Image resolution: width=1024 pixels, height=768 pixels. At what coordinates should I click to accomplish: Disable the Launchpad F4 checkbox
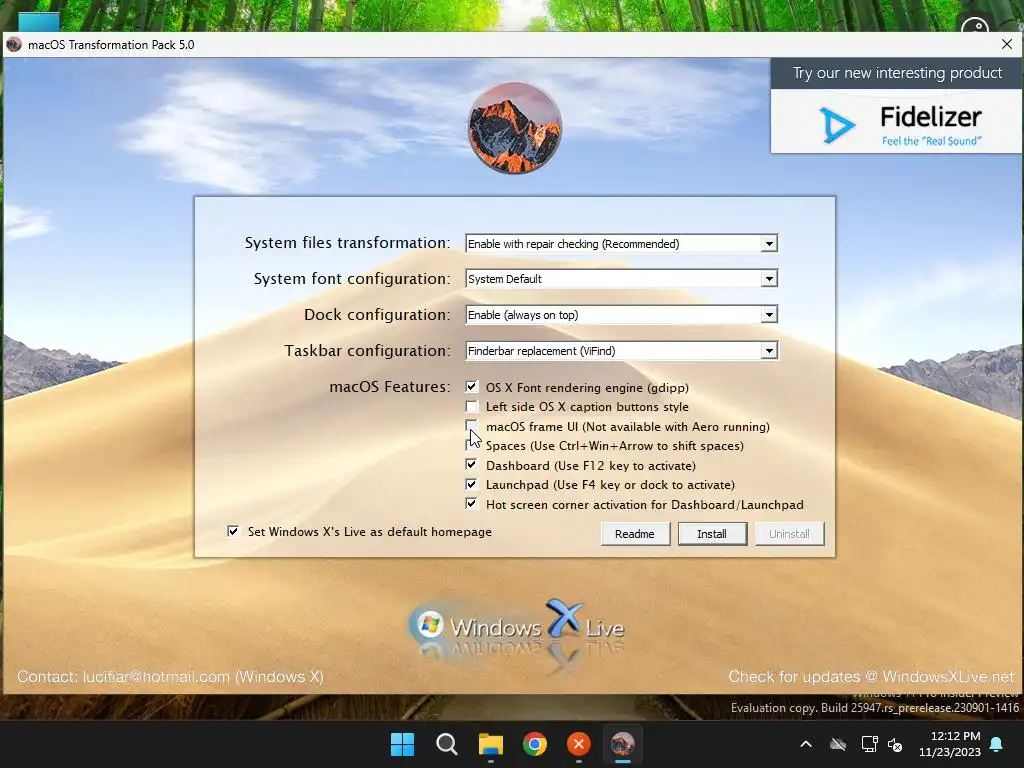(x=472, y=485)
